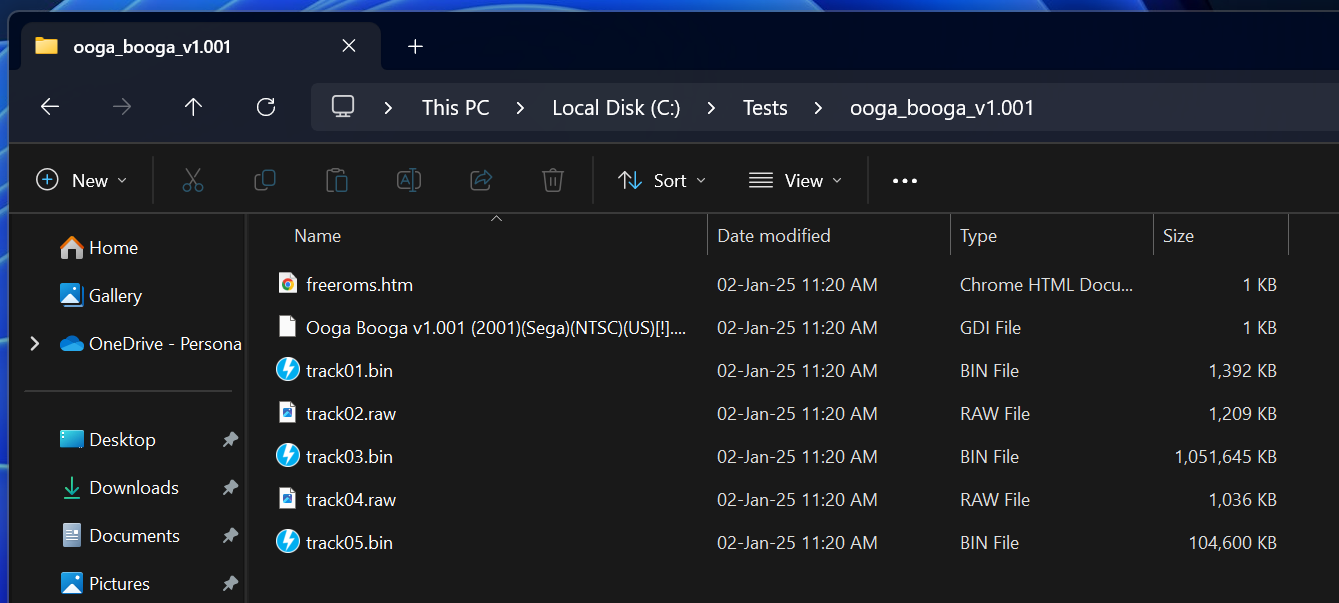Open the Sort options dropdown
This screenshot has width=1339, height=603.
click(662, 180)
